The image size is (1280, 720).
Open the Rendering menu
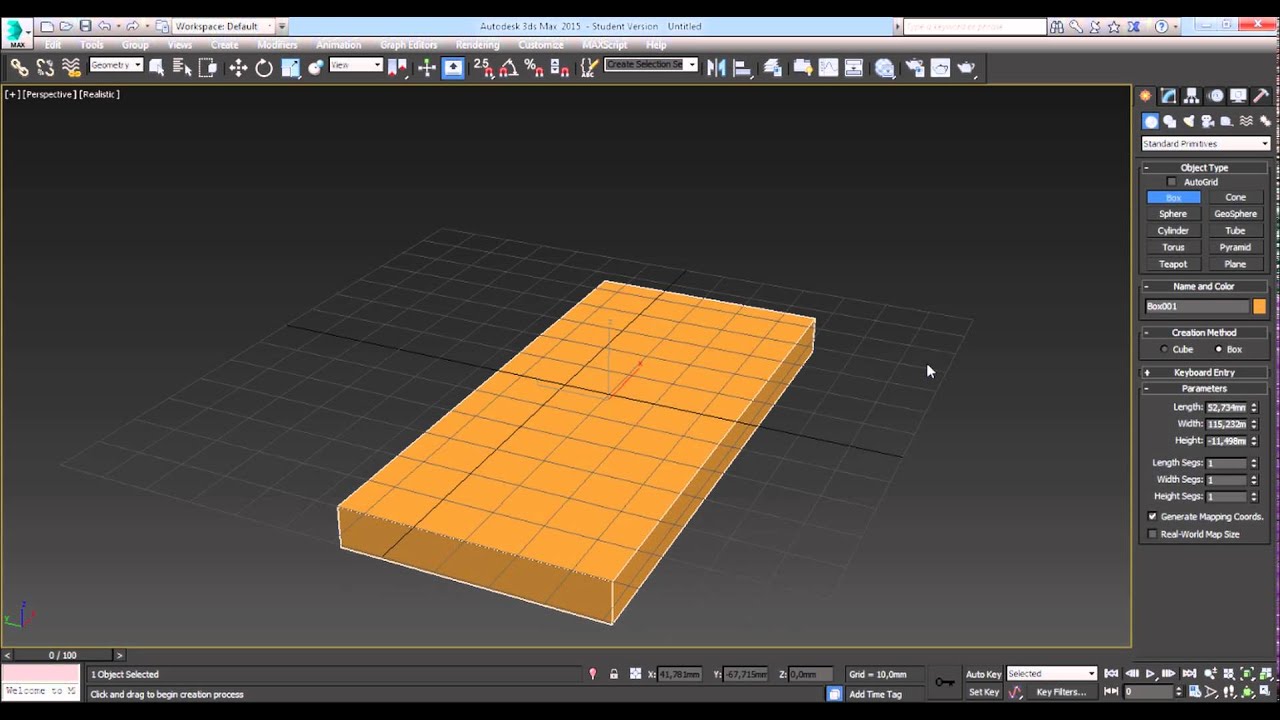click(x=478, y=45)
